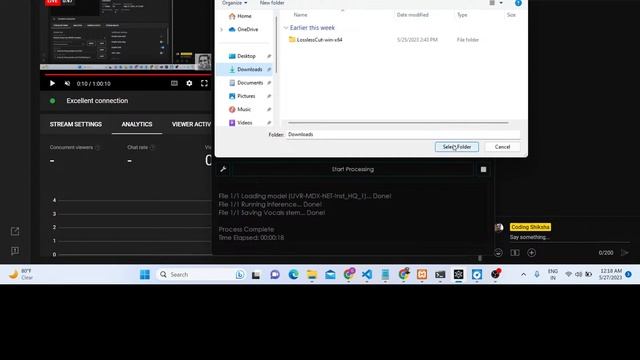Open the orange XAMPP taskbar icon

pos(422,275)
